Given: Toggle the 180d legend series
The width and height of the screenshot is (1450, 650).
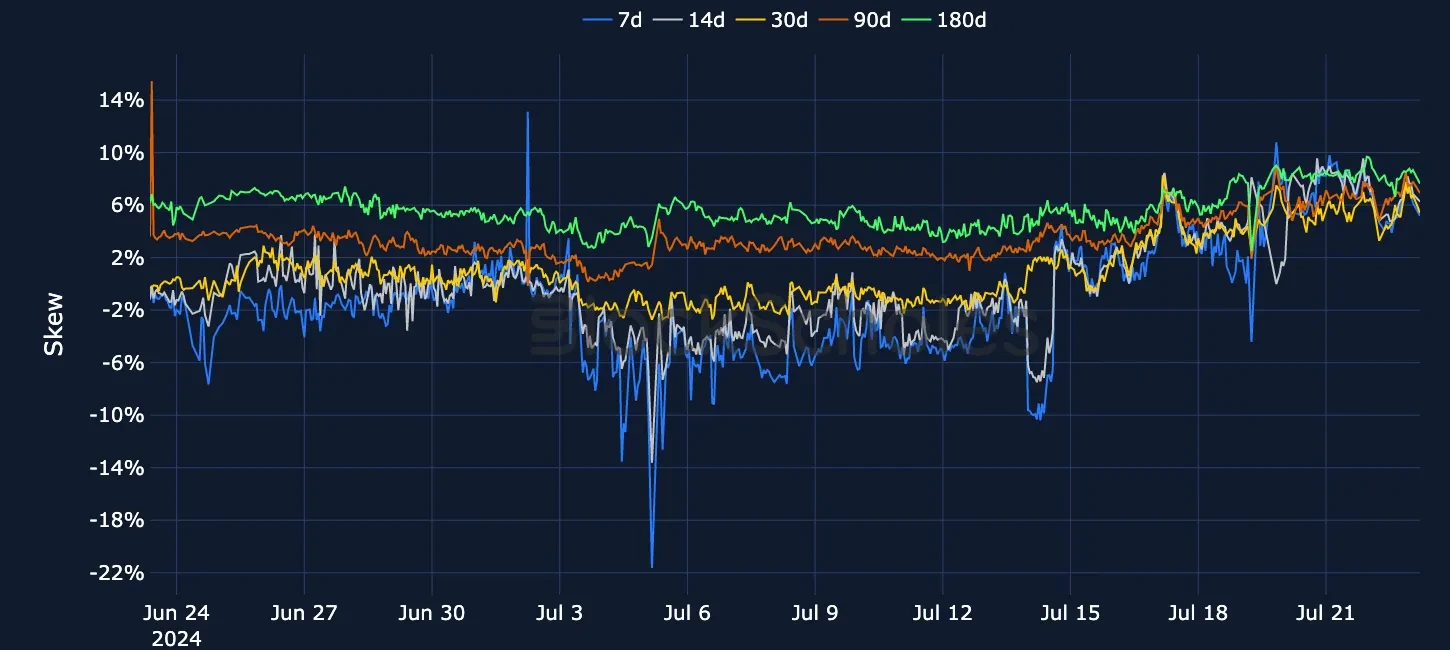Looking at the screenshot, I should [x=945, y=20].
